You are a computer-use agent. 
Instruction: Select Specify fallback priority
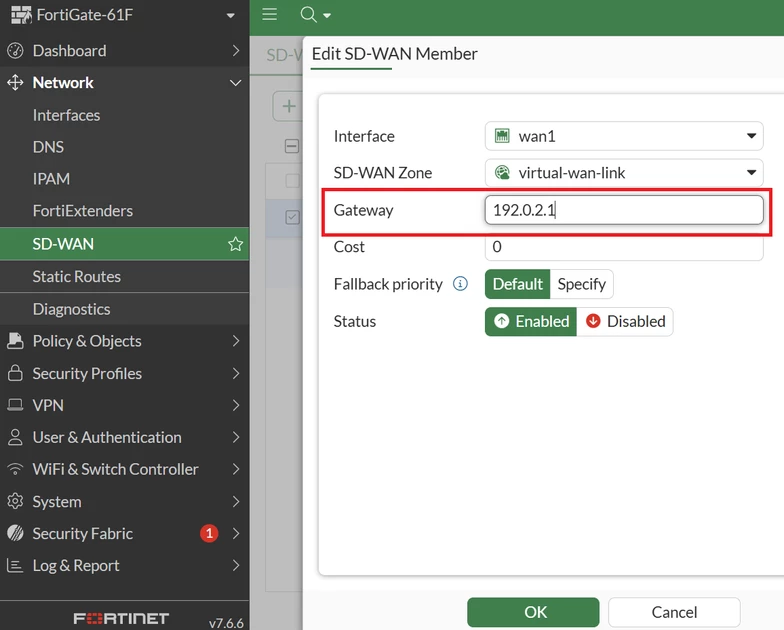pyautogui.click(x=582, y=284)
